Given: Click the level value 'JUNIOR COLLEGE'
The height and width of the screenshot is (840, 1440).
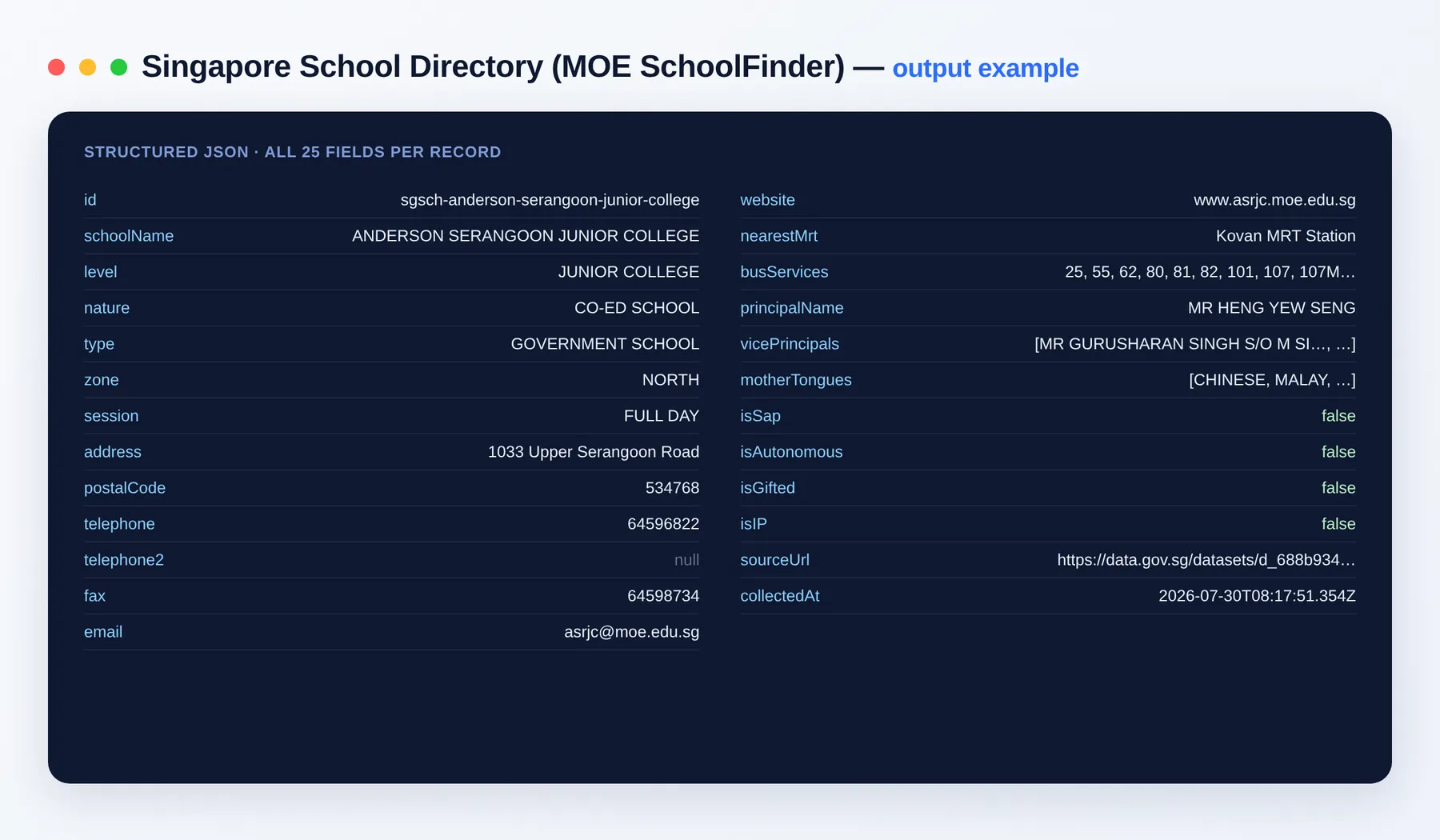Looking at the screenshot, I should click(629, 272).
